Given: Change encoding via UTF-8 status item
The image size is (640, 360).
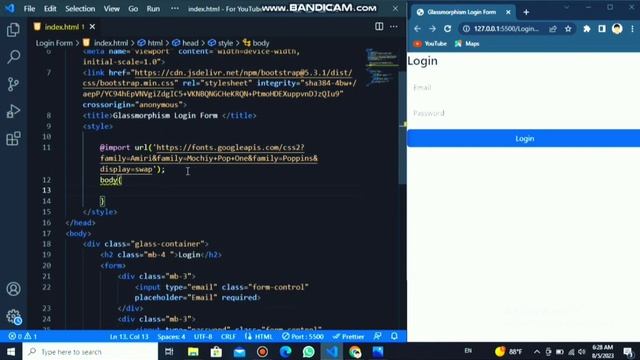Looking at the screenshot, I should 203,337.
